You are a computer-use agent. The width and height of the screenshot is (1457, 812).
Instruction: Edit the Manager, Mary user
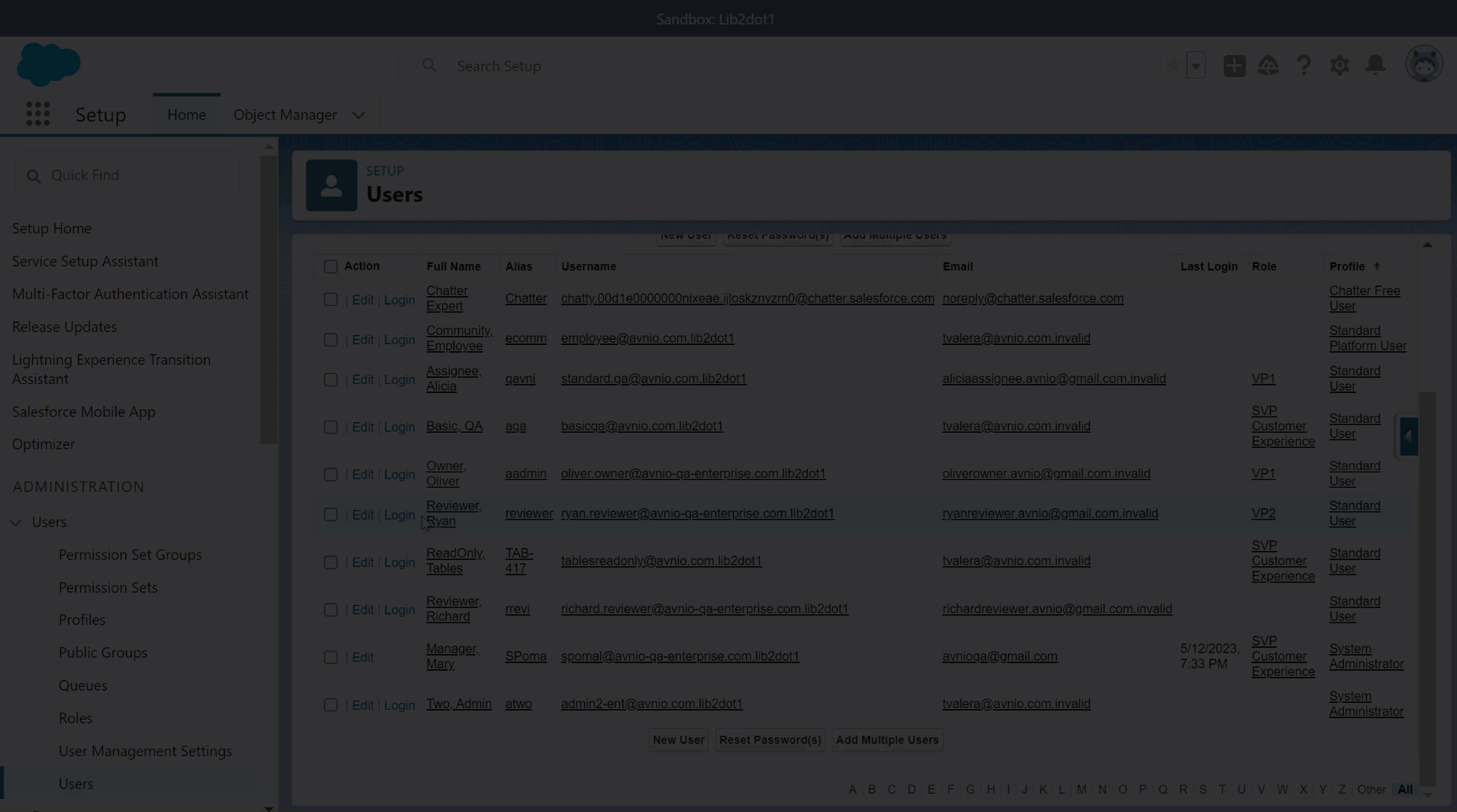363,657
